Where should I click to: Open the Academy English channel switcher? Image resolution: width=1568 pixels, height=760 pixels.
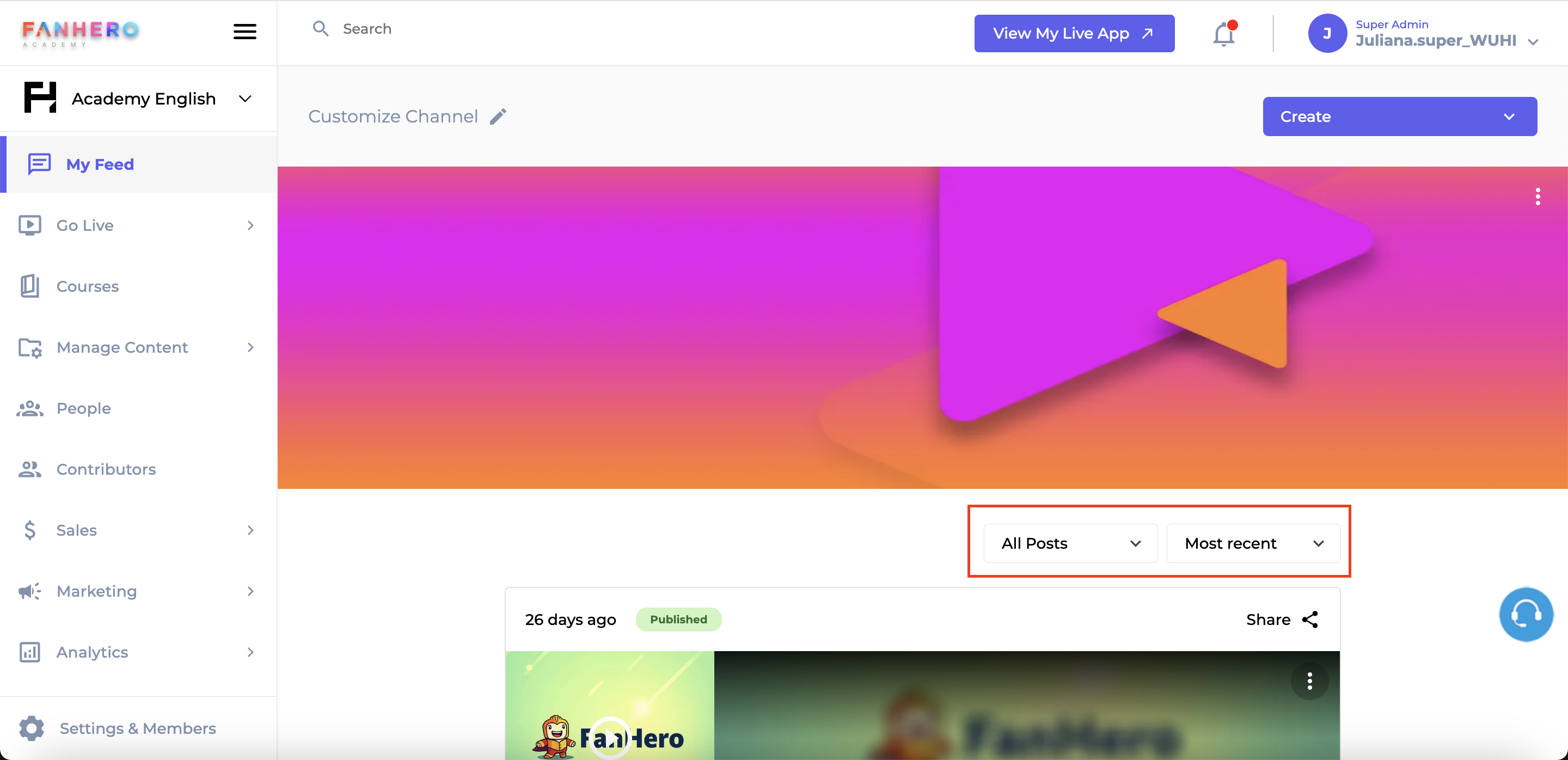pos(244,99)
